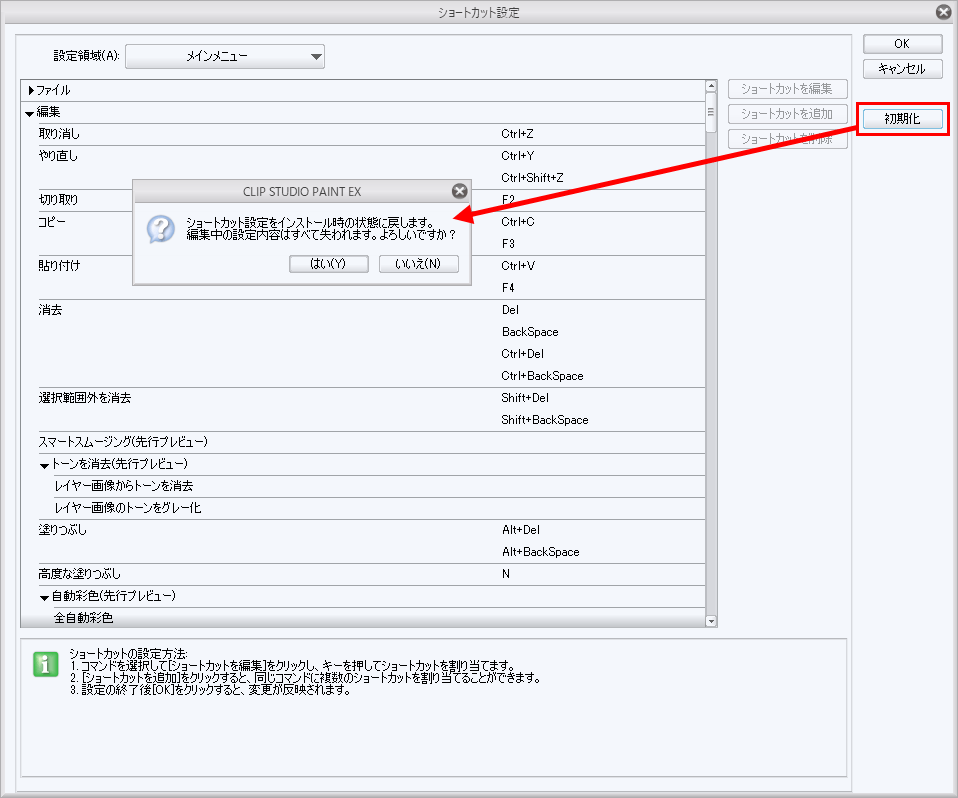Click ショートカットを削除 button
The height and width of the screenshot is (798, 958).
click(788, 139)
